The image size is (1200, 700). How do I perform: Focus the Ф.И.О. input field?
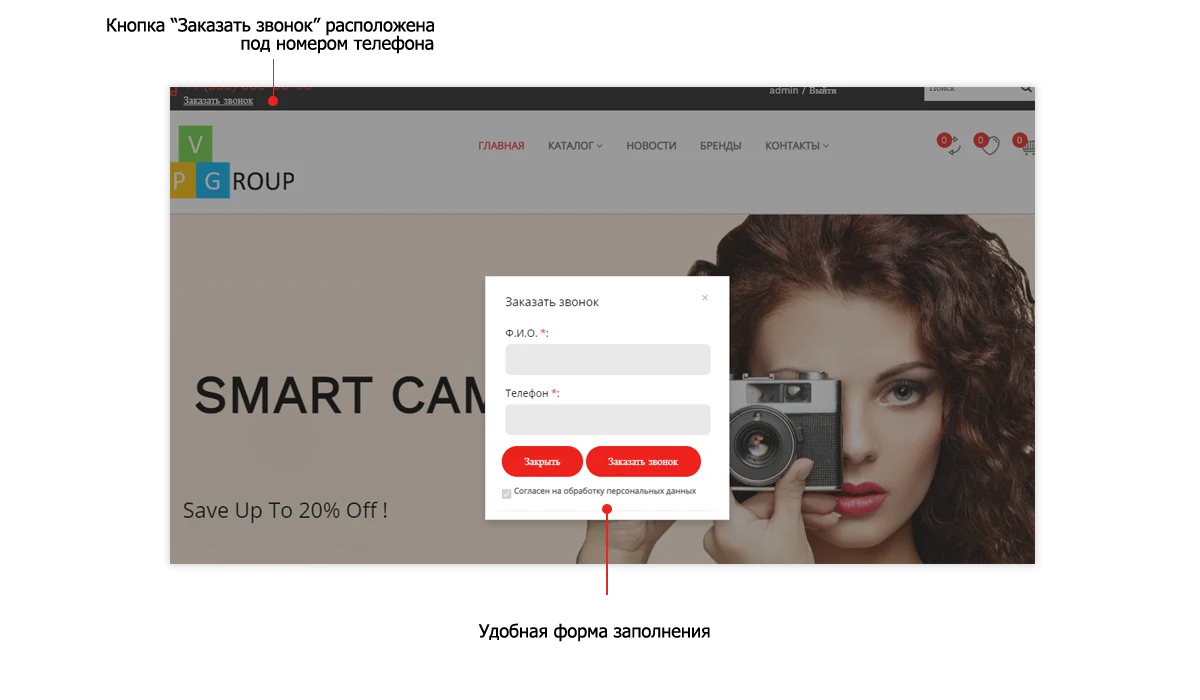pos(608,360)
